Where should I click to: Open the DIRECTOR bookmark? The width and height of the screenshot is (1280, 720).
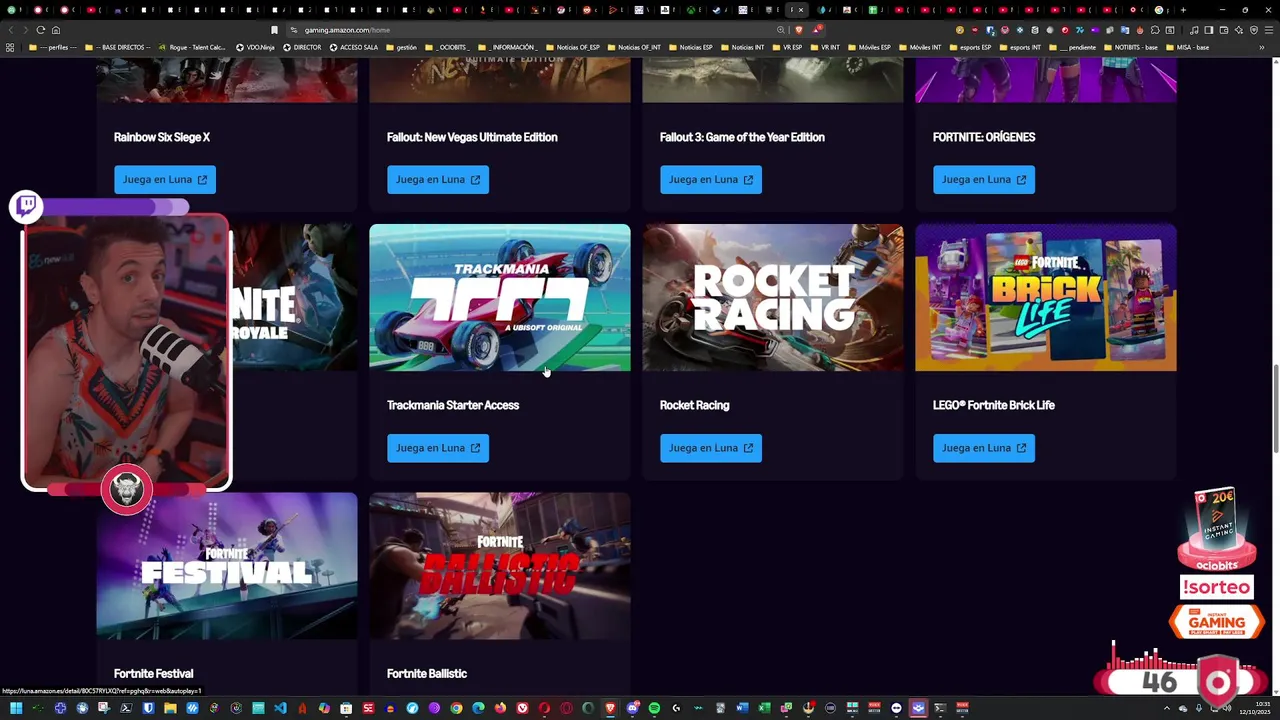(x=302, y=47)
